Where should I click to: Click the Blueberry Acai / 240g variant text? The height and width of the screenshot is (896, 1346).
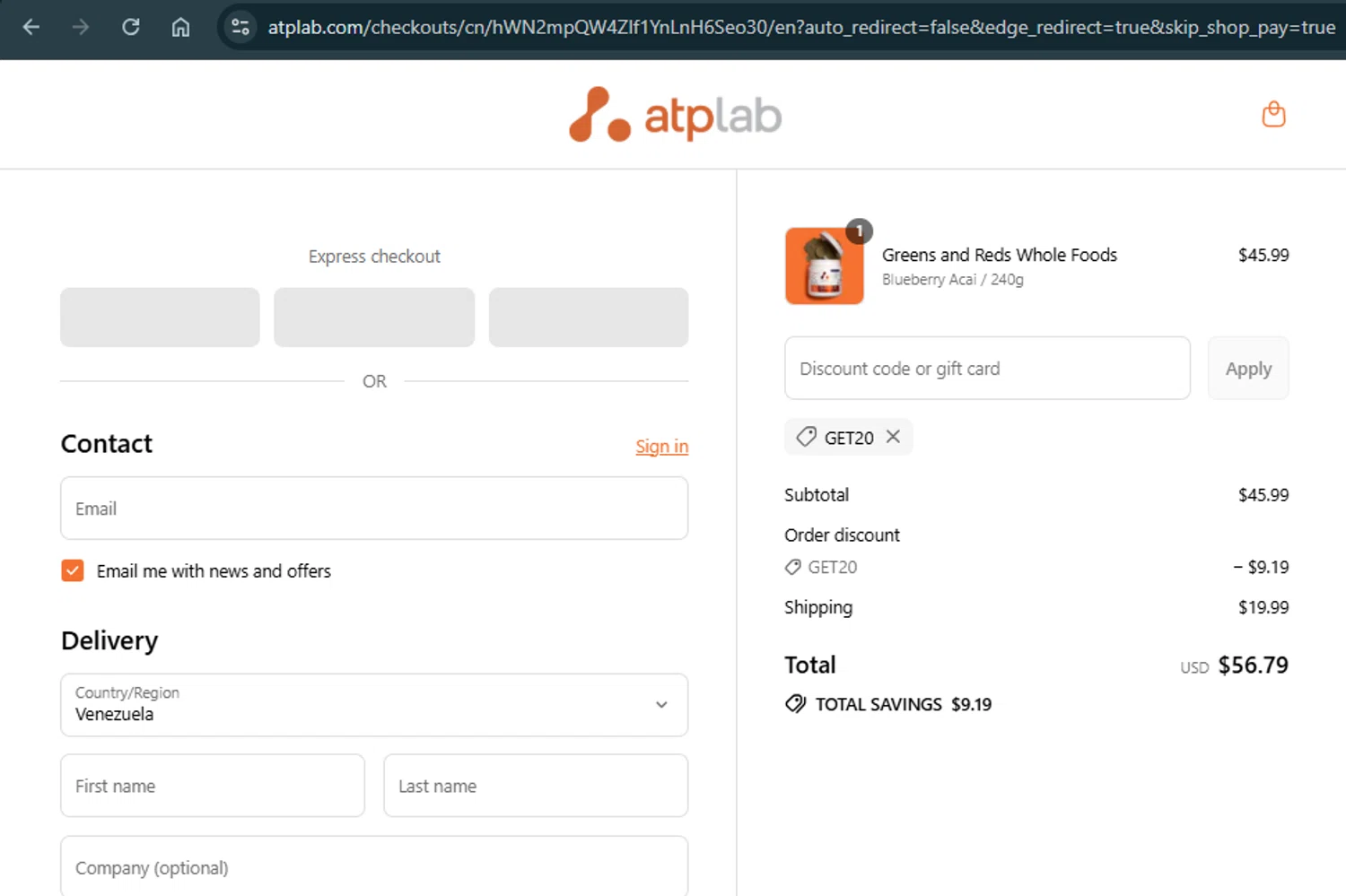point(952,280)
